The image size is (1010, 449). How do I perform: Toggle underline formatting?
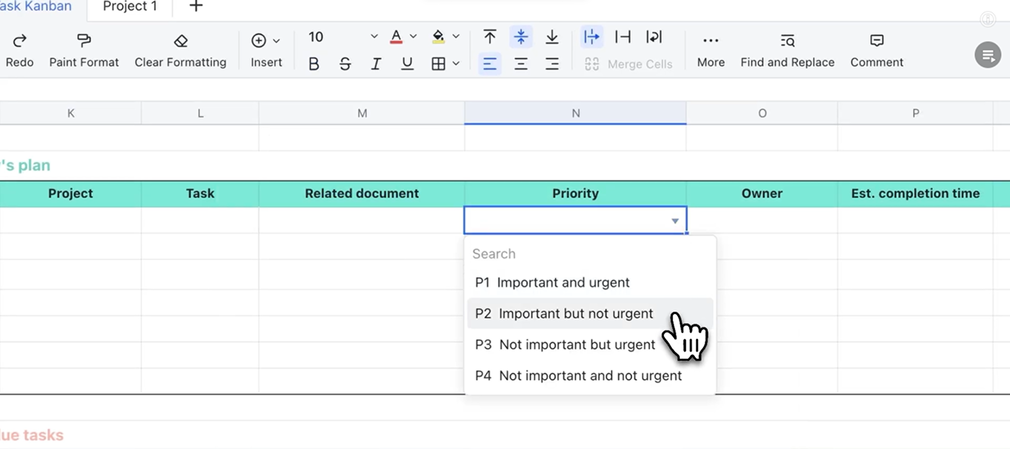[407, 64]
